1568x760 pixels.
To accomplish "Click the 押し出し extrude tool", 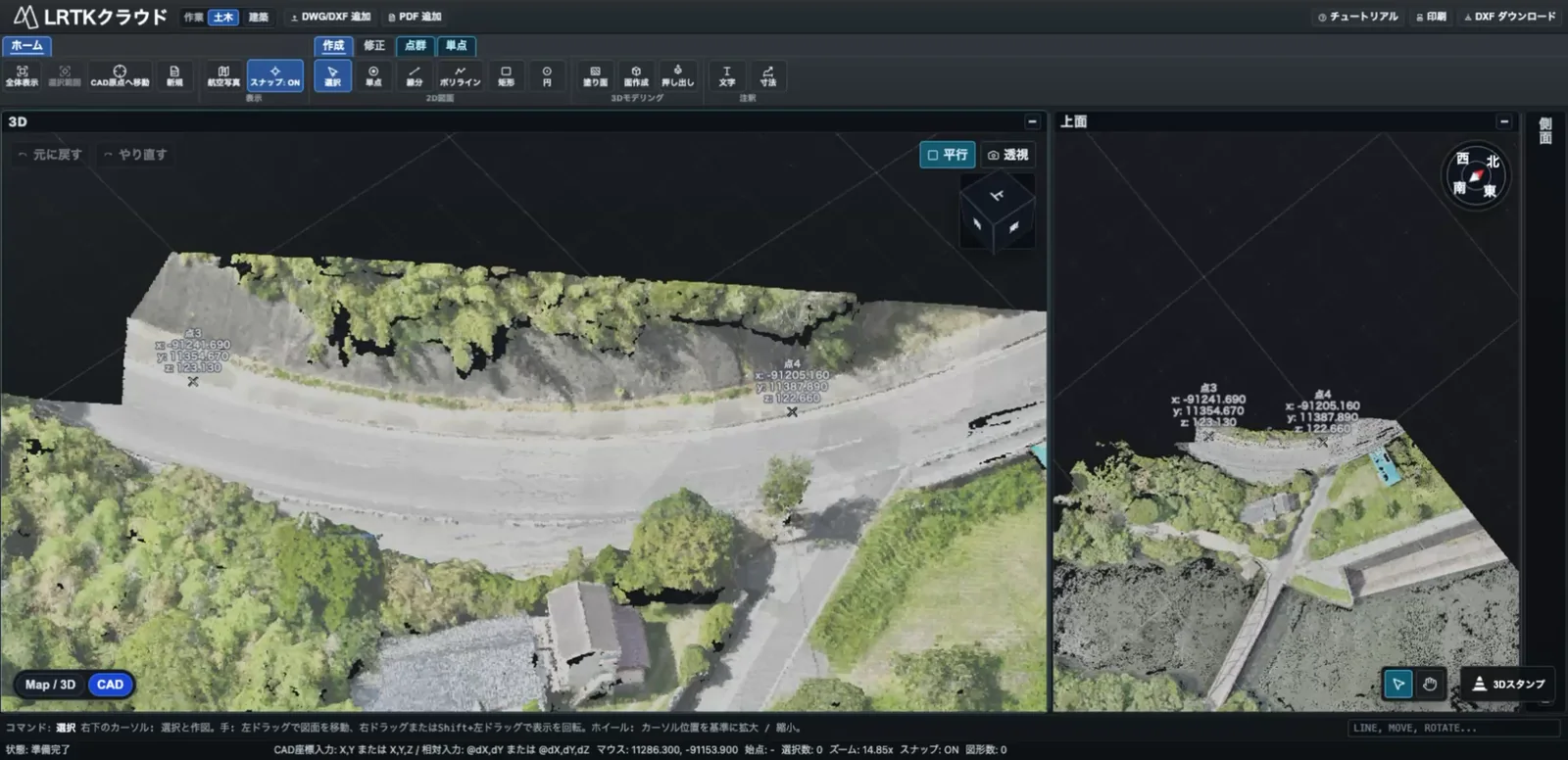I will pos(677,75).
